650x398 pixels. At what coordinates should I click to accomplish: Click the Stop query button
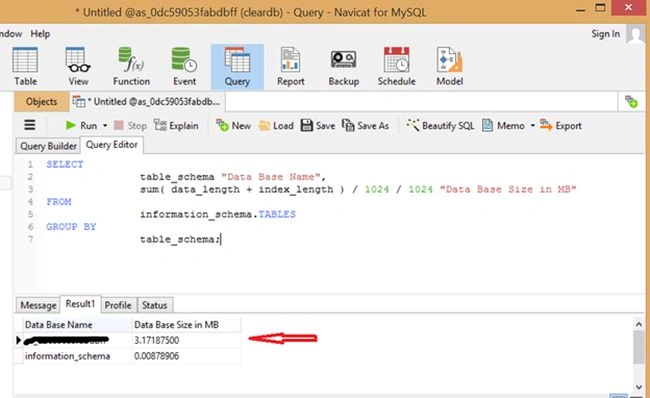131,126
